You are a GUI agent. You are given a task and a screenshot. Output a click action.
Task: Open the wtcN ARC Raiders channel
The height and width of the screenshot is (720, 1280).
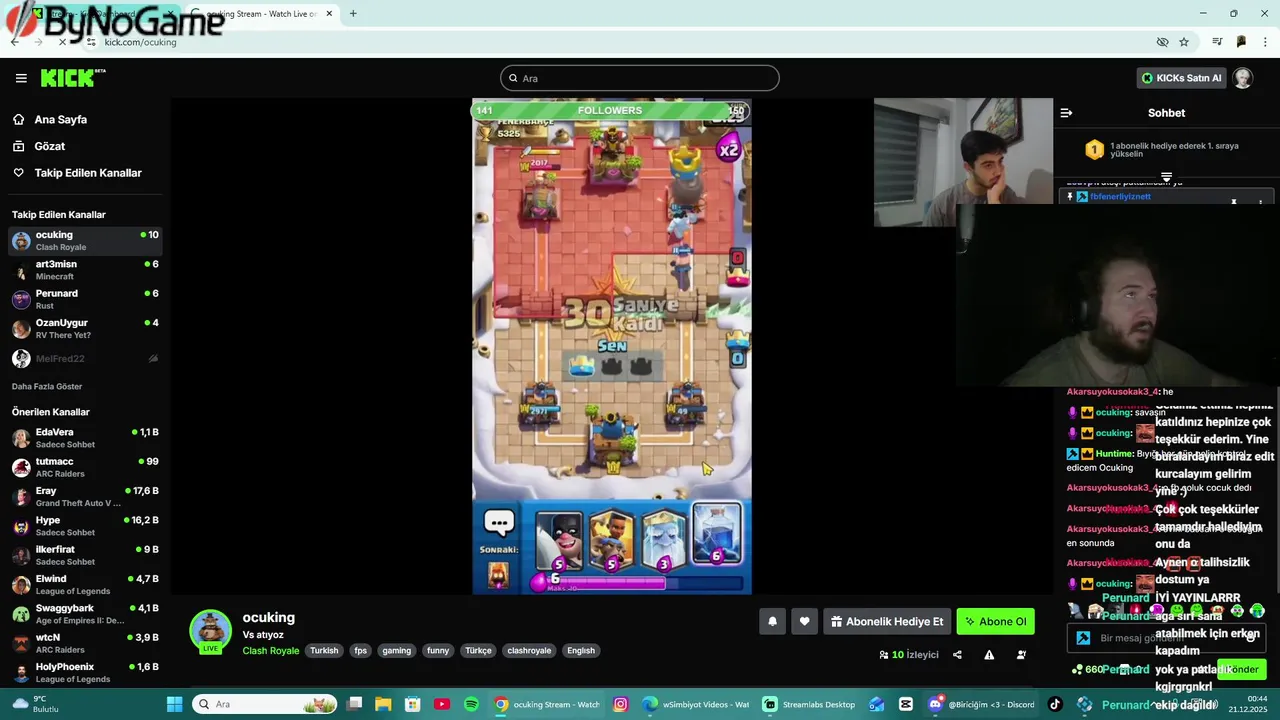84,643
